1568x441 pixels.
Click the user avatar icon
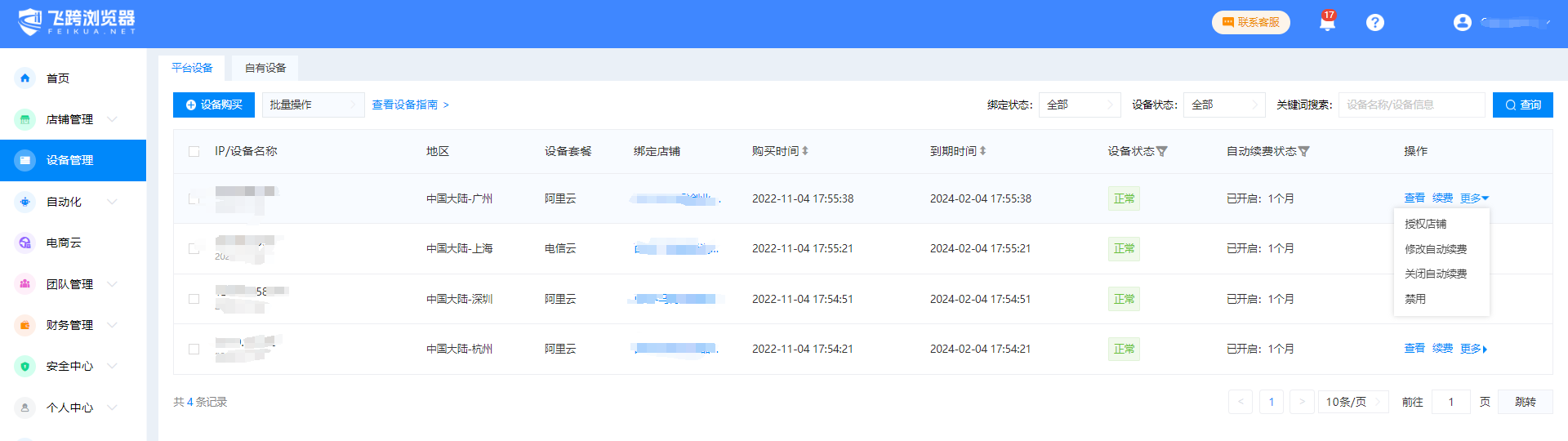[x=1463, y=23]
